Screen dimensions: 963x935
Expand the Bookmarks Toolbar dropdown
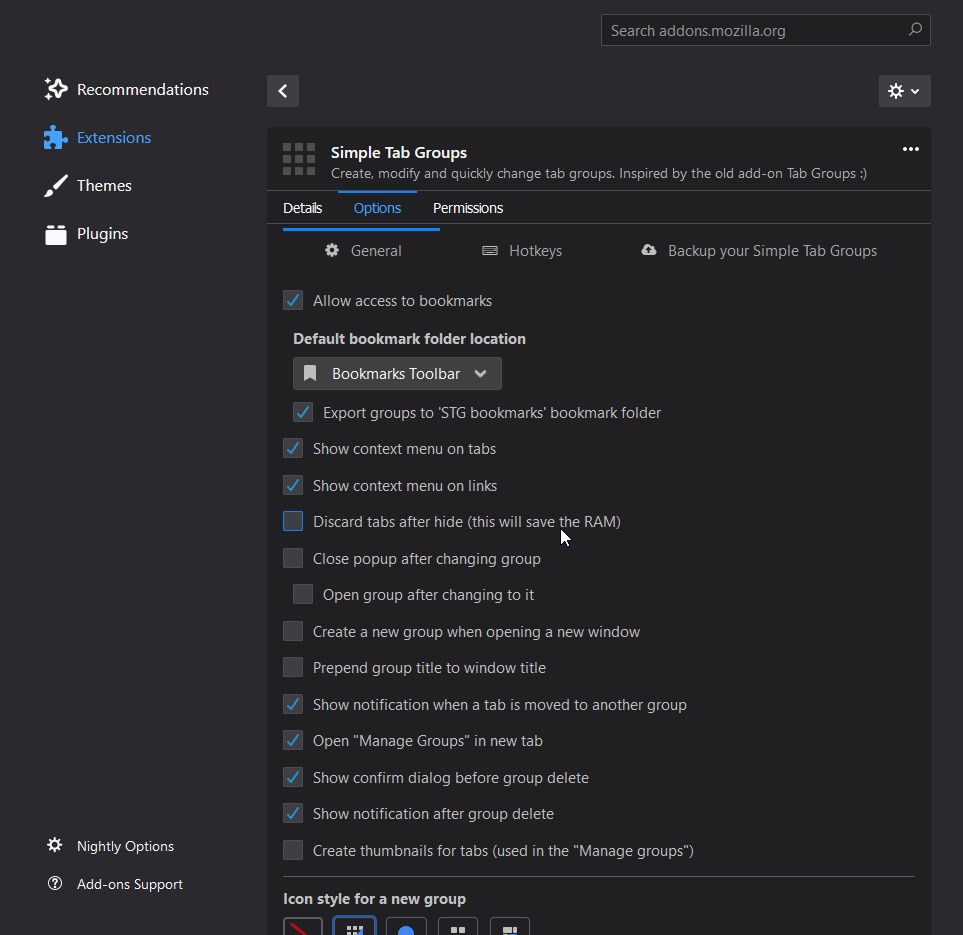pyautogui.click(x=397, y=374)
